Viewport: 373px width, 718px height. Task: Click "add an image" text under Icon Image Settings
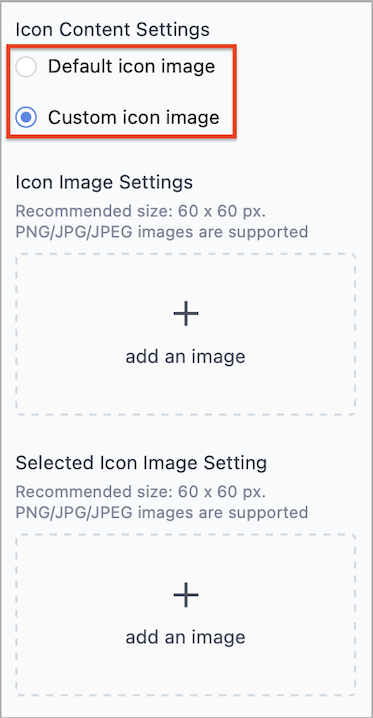185,356
